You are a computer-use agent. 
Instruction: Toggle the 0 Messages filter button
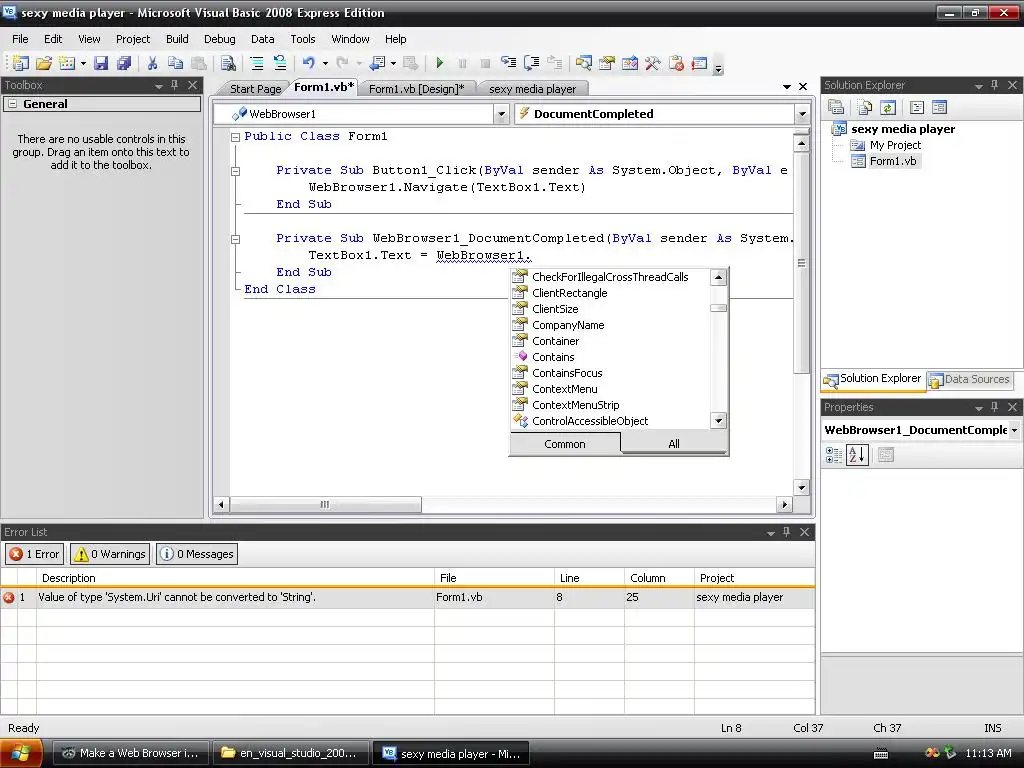(x=197, y=554)
